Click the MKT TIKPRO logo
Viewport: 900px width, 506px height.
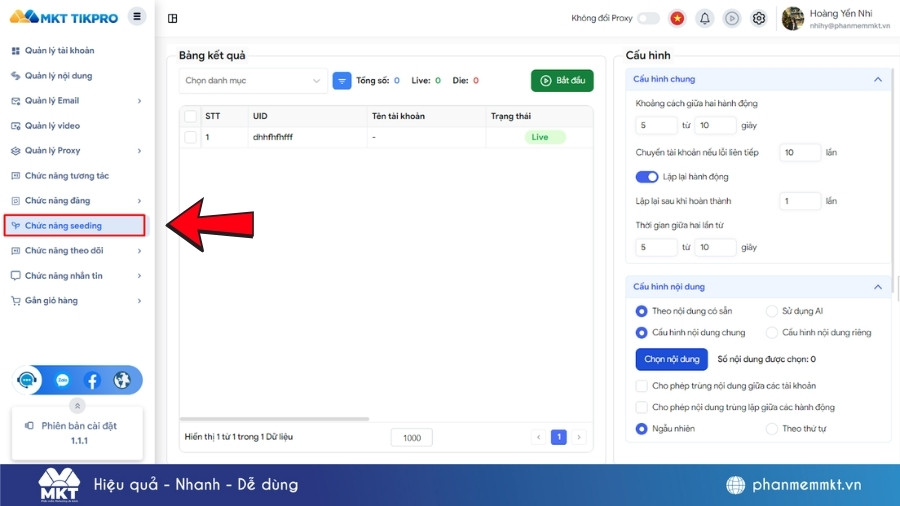tap(64, 17)
